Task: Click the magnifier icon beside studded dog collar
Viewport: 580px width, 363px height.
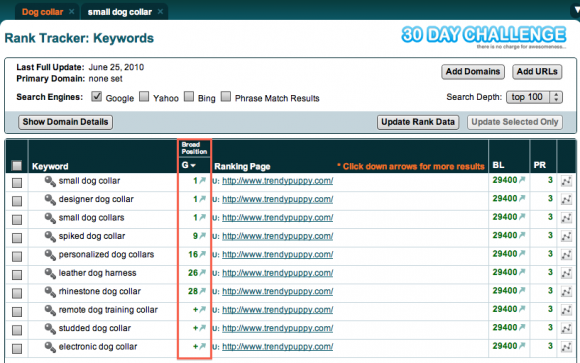Action: click(50, 328)
